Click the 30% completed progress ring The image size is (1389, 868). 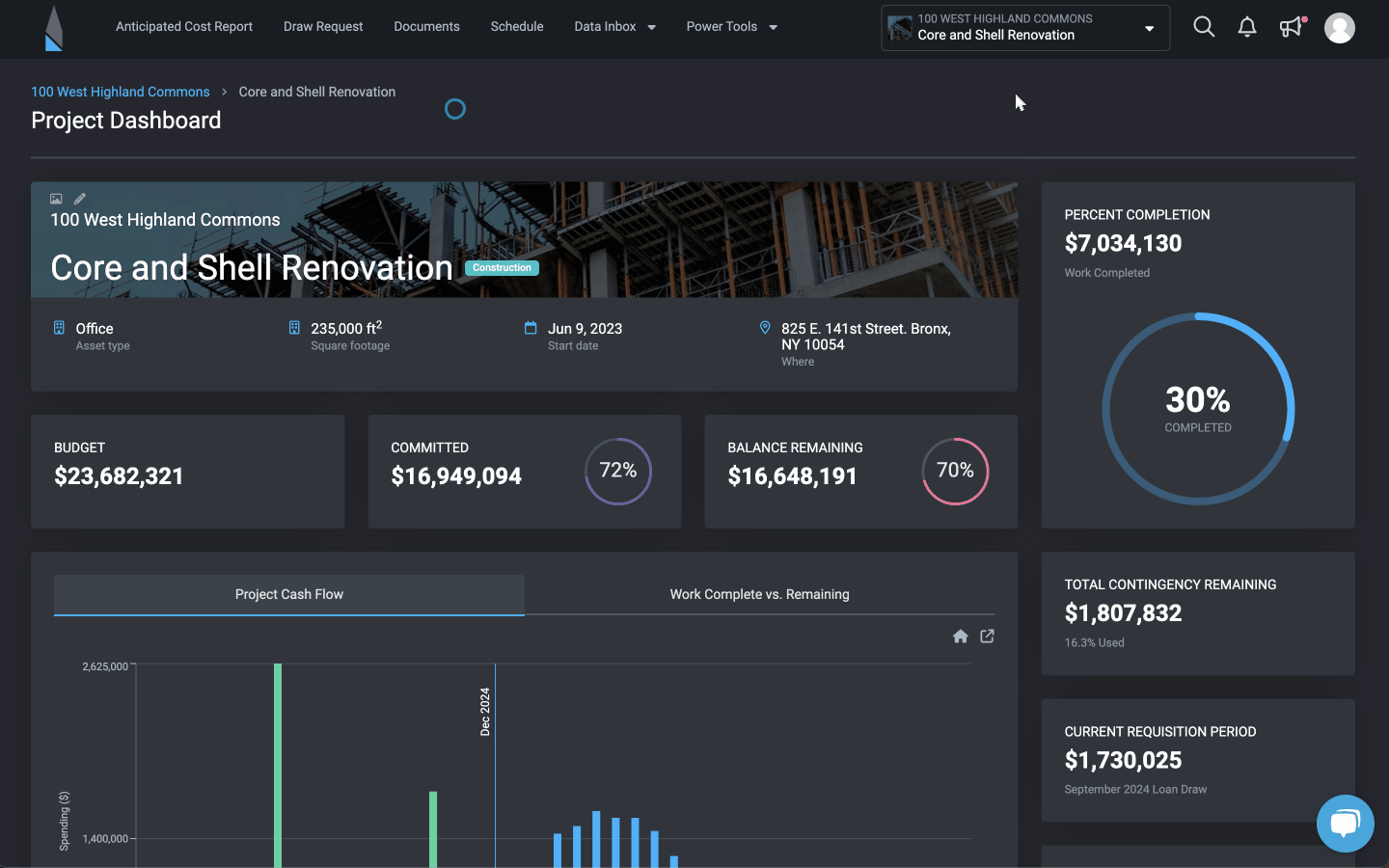pyautogui.click(x=1198, y=409)
